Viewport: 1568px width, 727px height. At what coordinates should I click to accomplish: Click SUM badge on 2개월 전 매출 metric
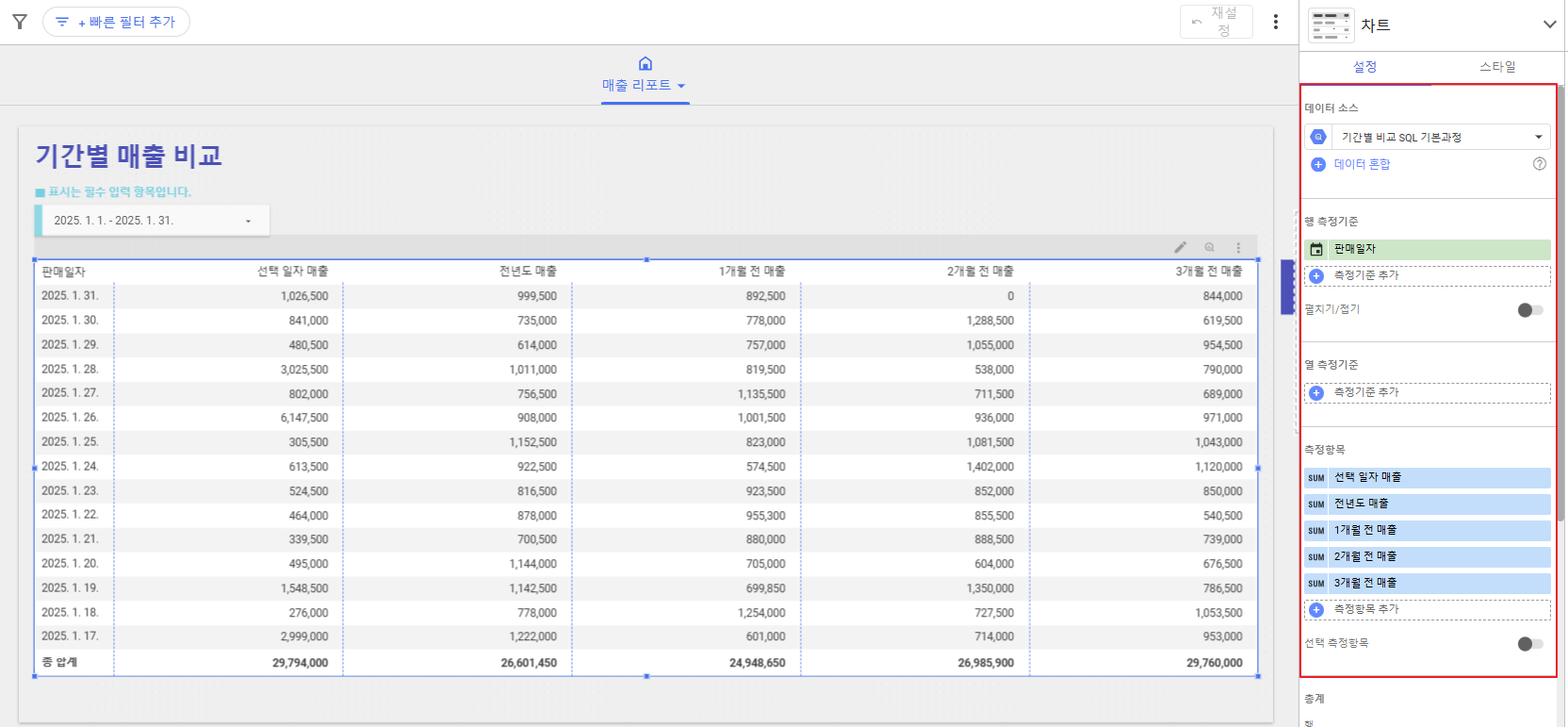(1316, 557)
